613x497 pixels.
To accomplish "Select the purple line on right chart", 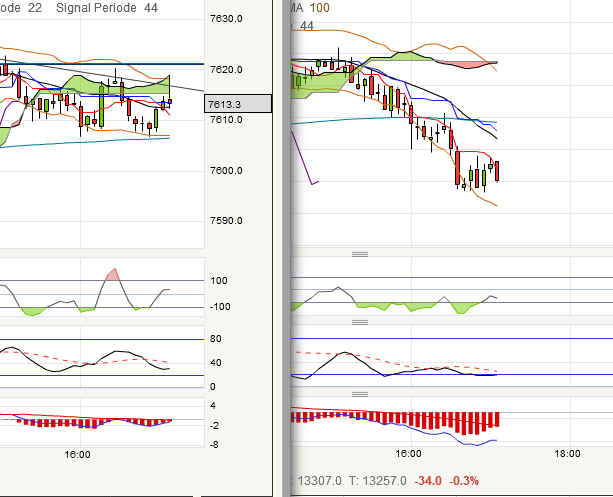I will point(302,158).
